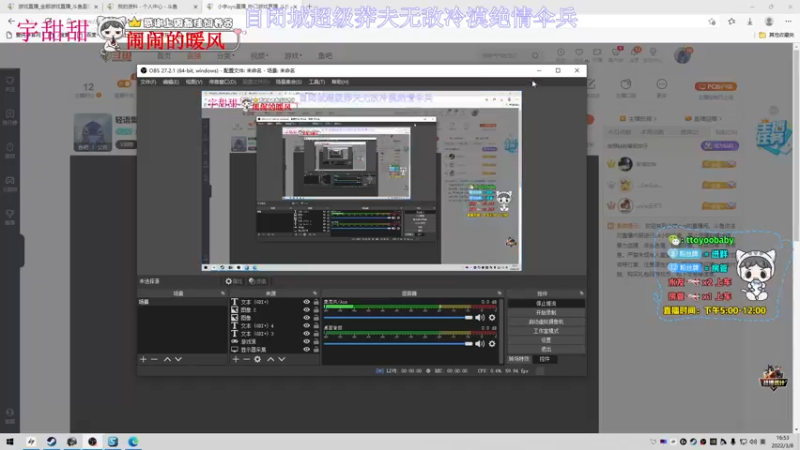Image resolution: width=800 pixels, height=450 pixels.
Task: Add a new source with plus icon
Action: (x=236, y=359)
